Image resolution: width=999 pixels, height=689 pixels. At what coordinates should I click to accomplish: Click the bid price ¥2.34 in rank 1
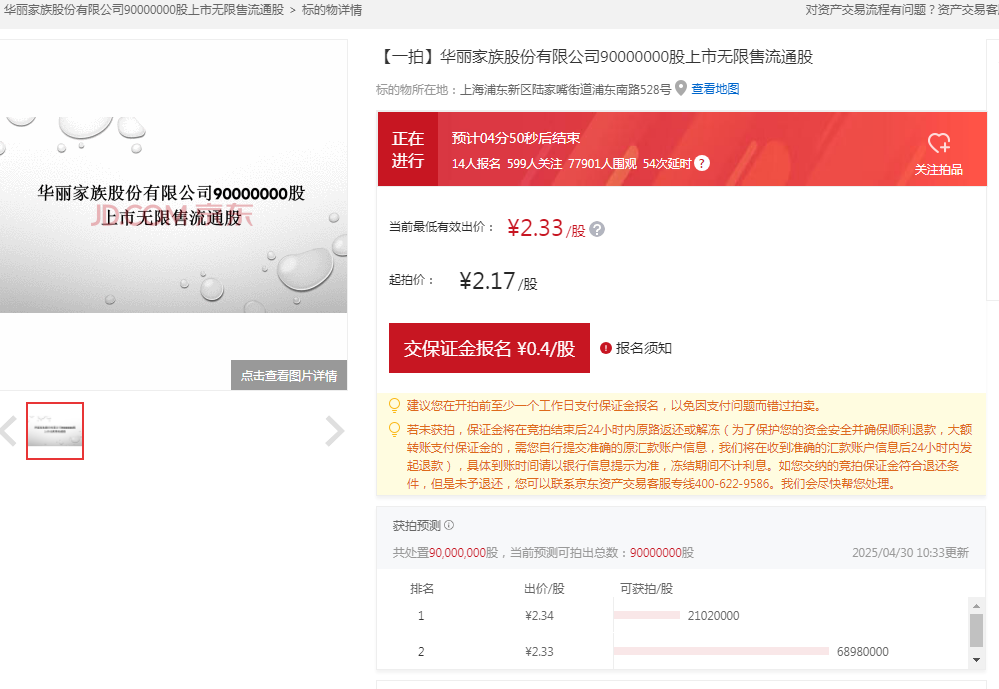point(539,616)
